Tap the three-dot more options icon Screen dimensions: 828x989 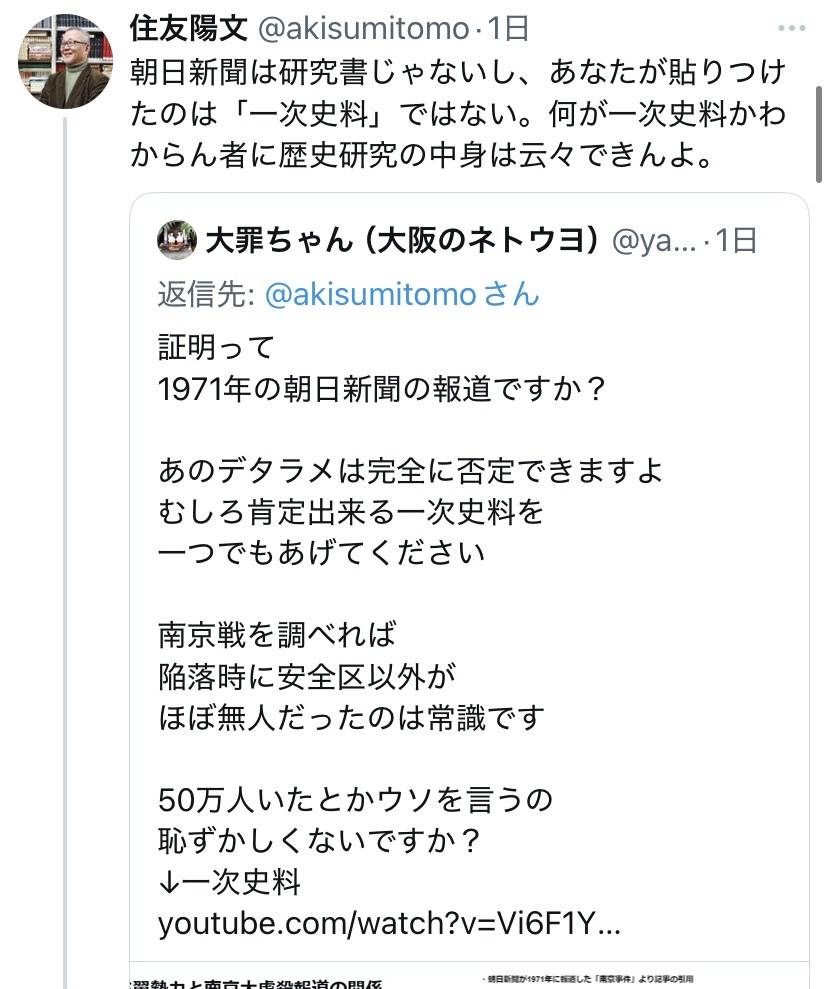point(790,28)
